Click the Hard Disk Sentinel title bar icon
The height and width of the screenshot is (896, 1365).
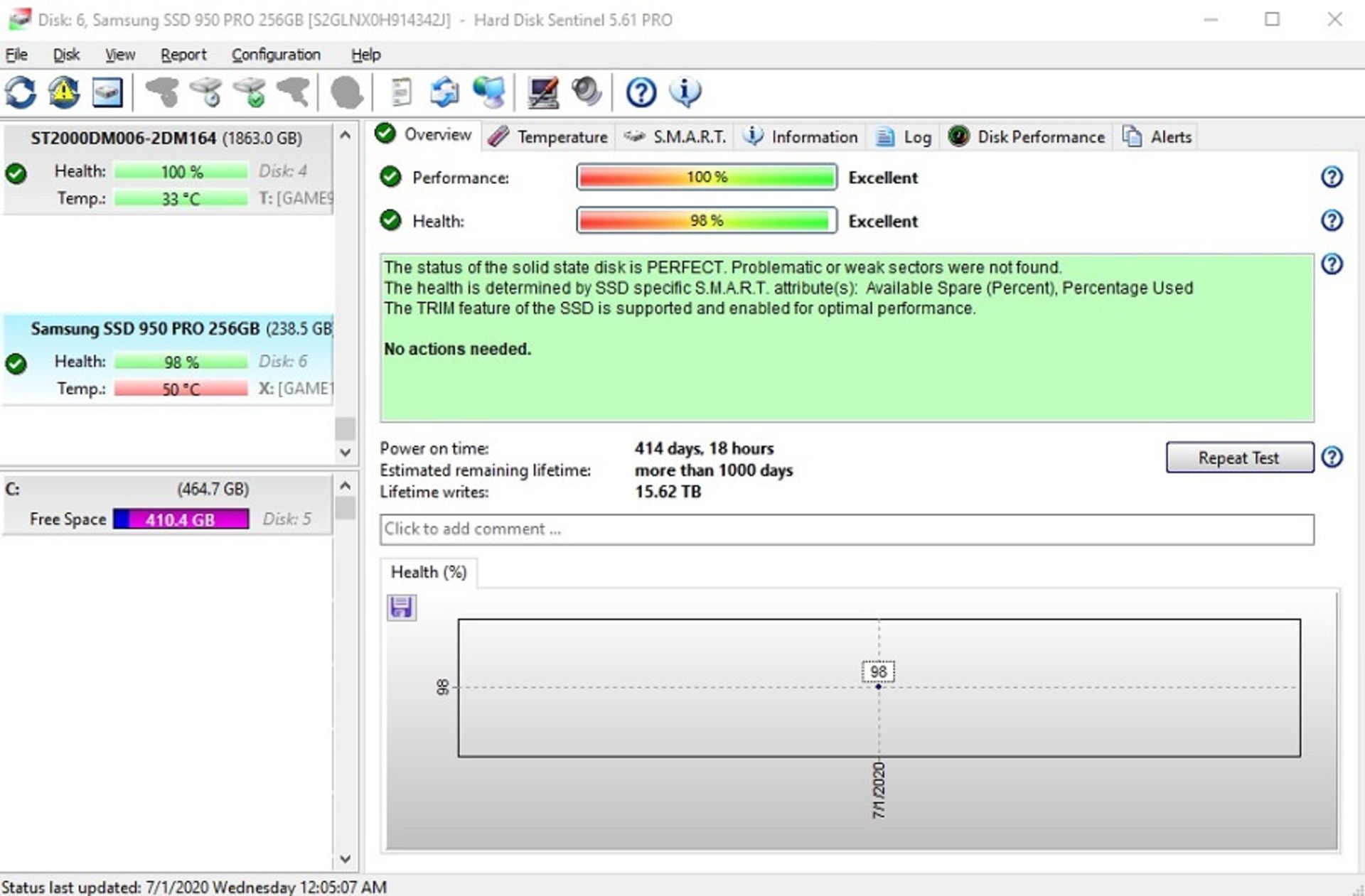click(18, 19)
